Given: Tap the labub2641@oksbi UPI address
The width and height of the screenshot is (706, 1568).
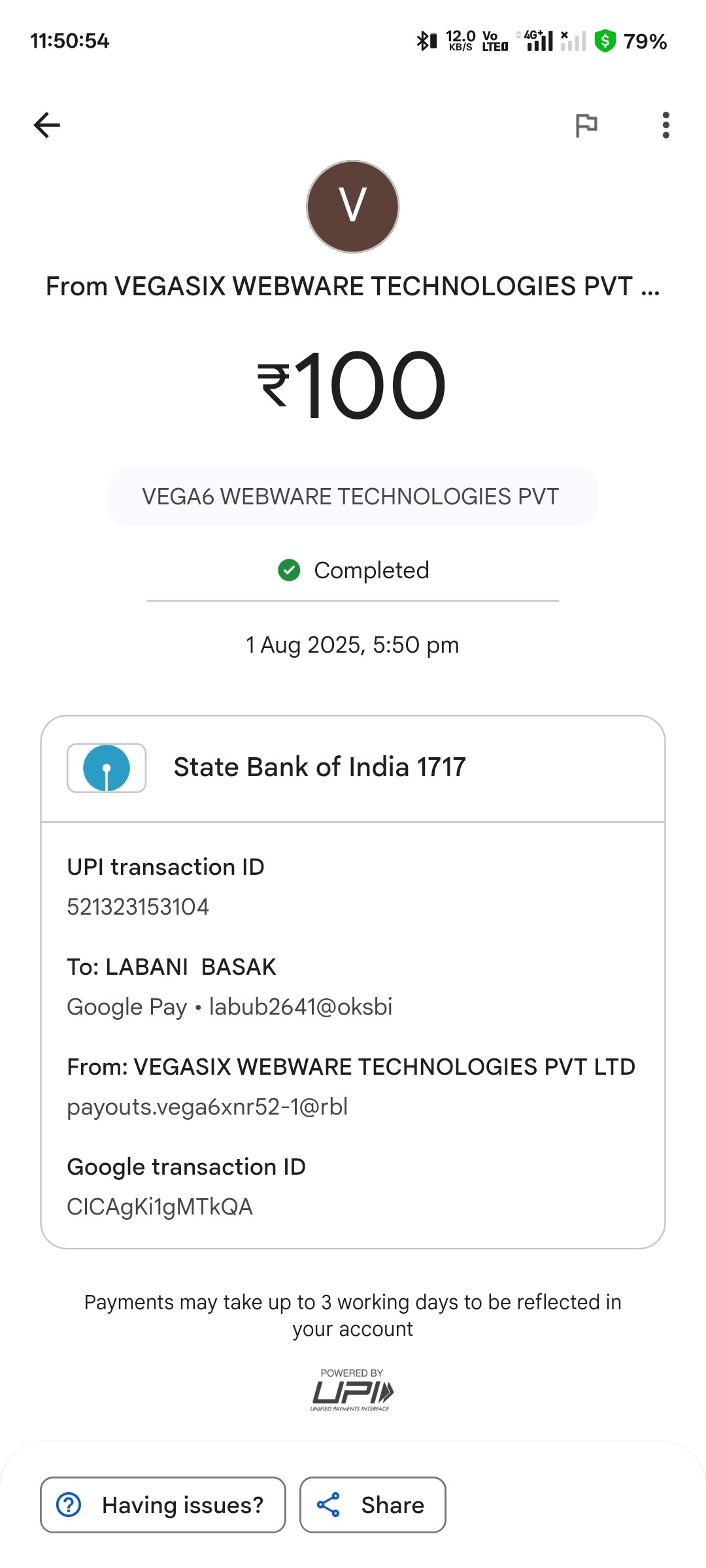Looking at the screenshot, I should 300,1007.
